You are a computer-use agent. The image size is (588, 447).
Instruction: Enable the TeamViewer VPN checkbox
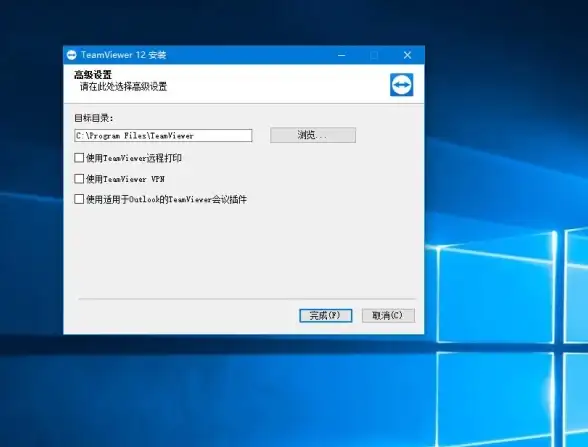[79, 178]
